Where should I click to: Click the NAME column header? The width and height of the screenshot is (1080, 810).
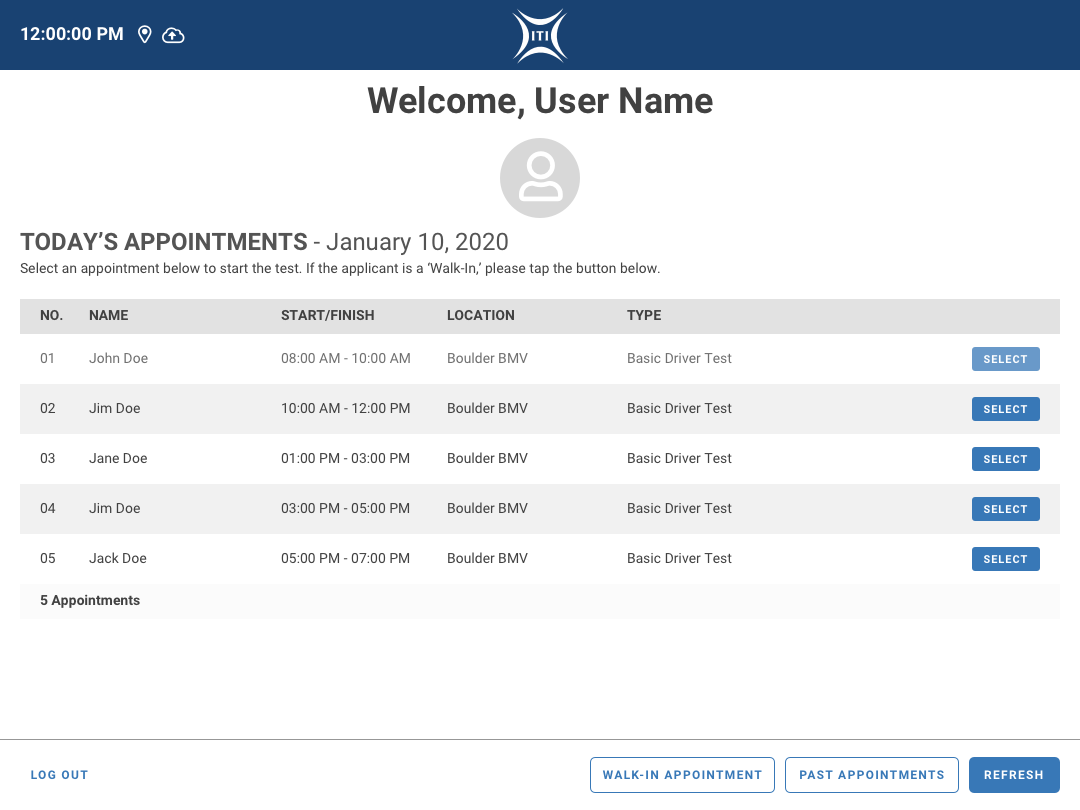[x=108, y=315]
